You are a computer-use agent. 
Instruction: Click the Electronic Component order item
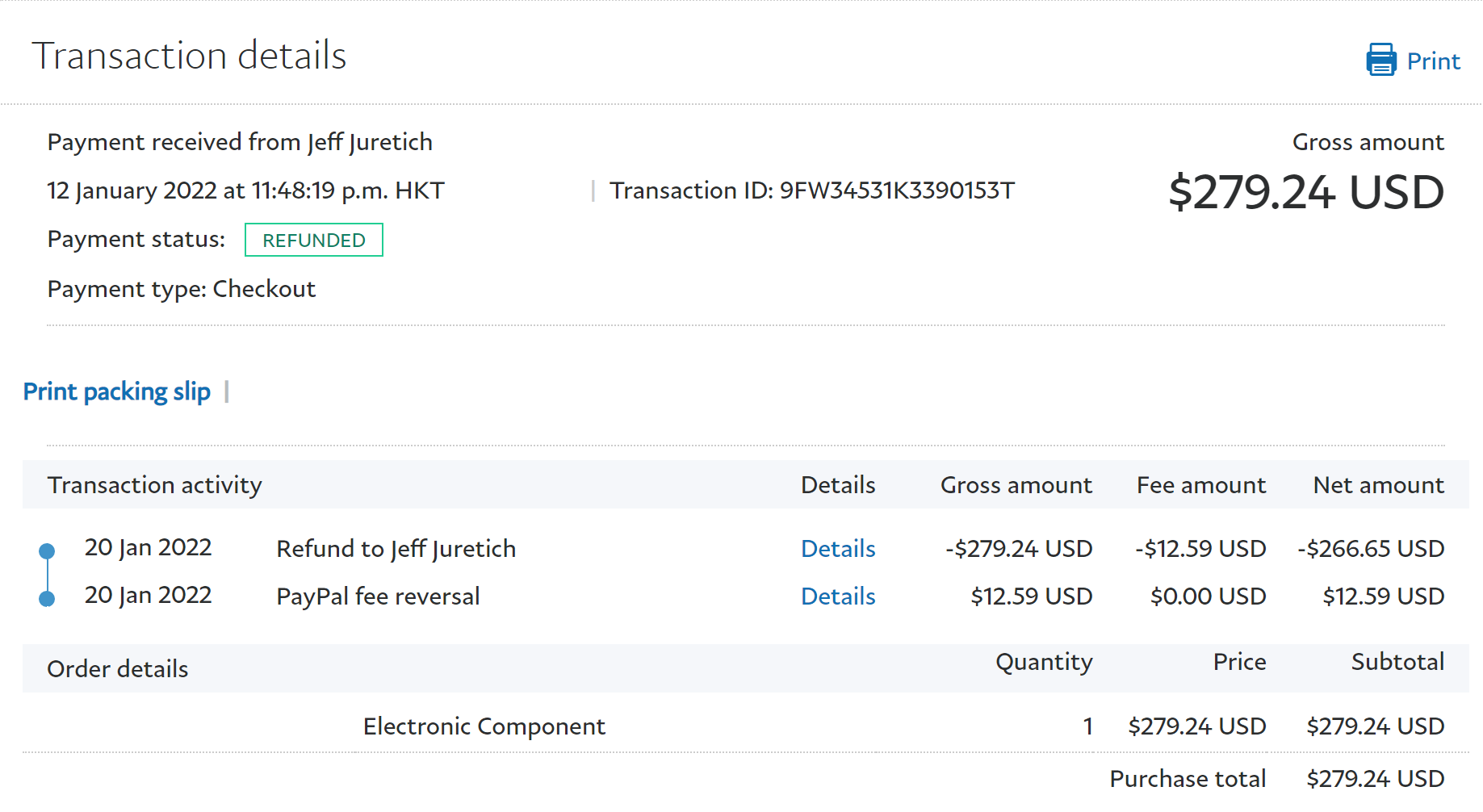click(x=484, y=726)
